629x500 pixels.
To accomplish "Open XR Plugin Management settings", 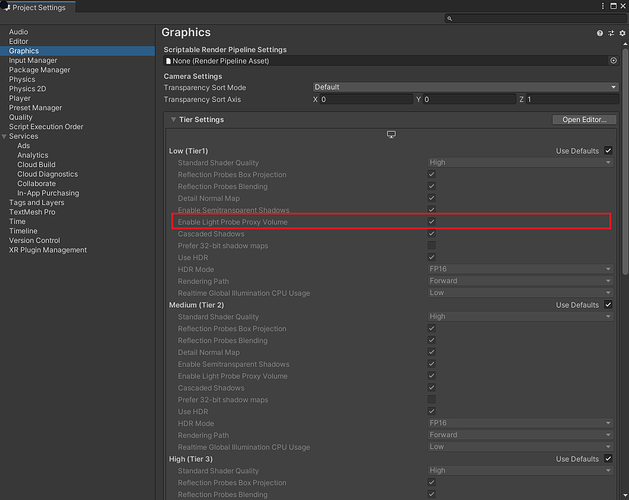I will point(48,250).
